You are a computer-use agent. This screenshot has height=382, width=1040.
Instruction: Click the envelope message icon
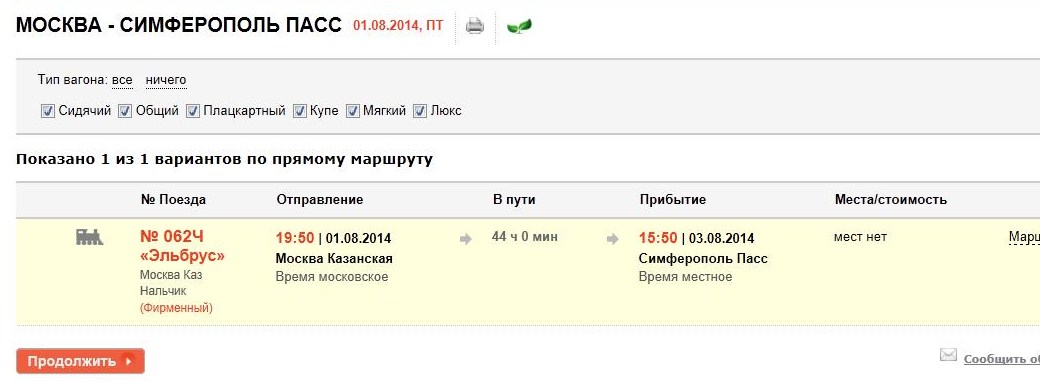(948, 355)
